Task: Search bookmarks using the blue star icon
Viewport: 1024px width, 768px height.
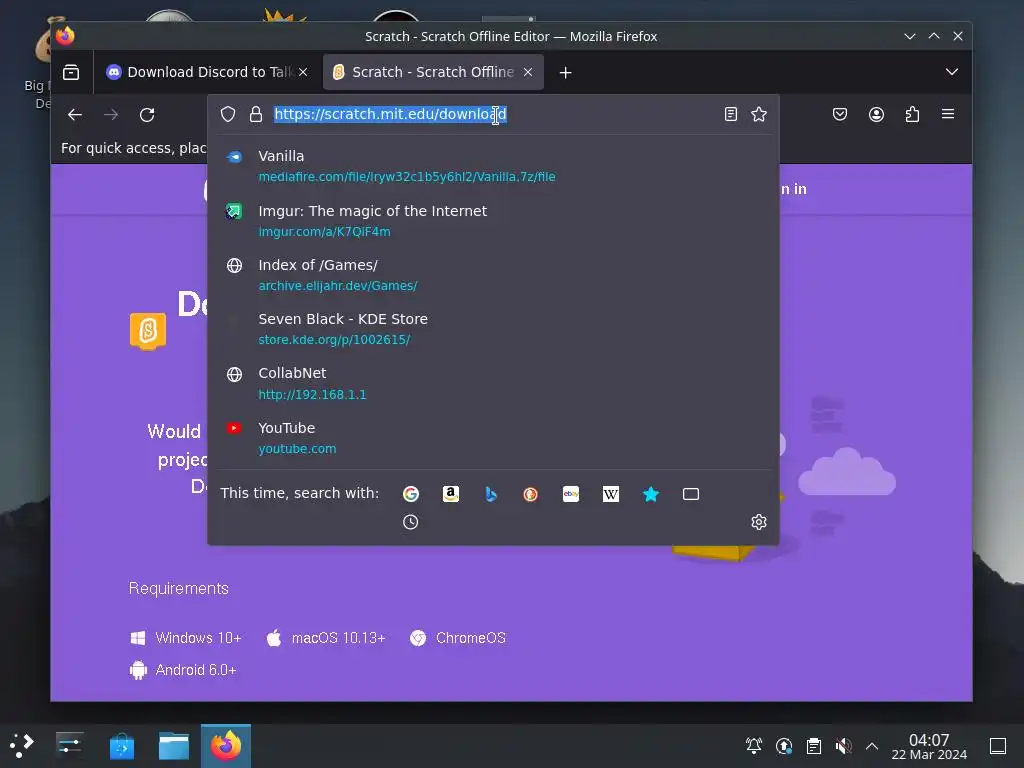Action: [651, 494]
